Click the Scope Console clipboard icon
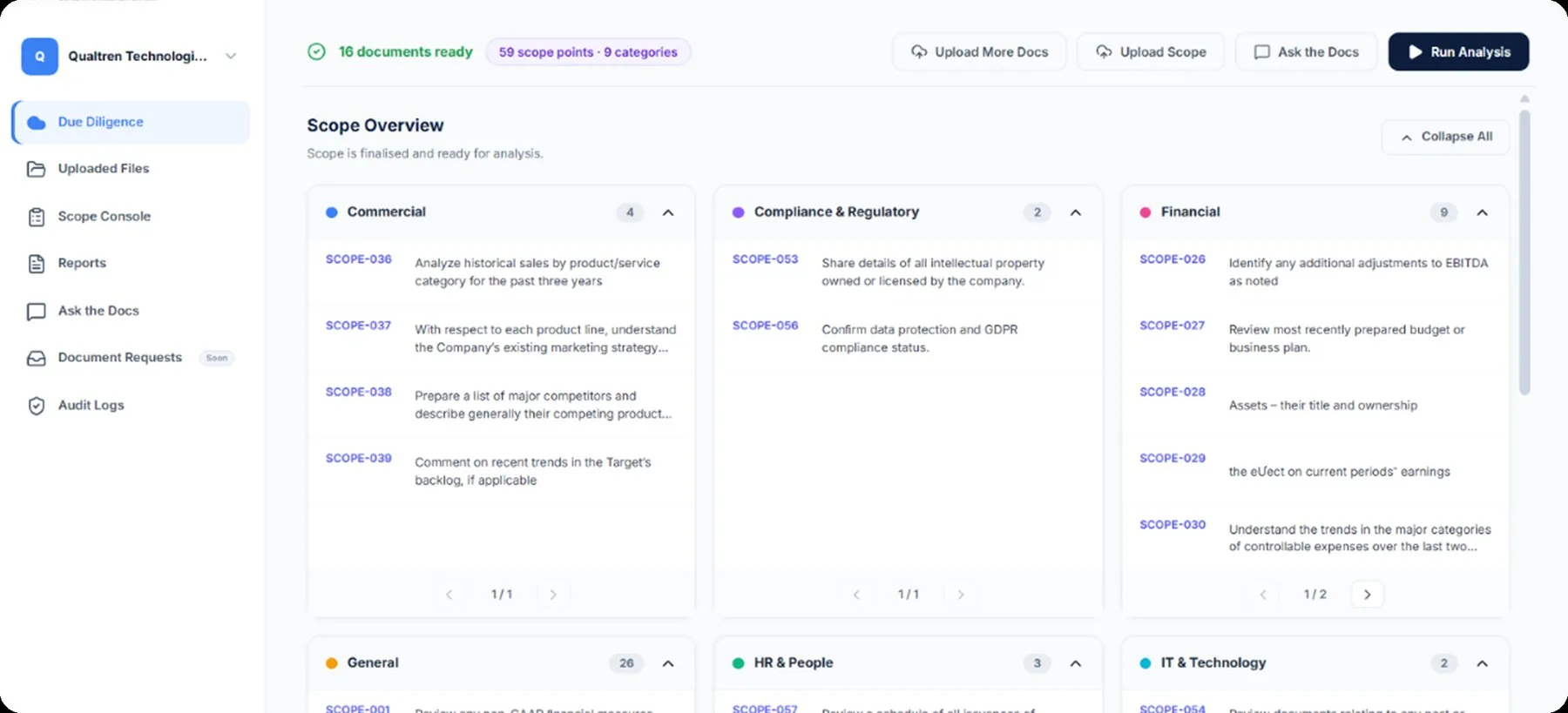The image size is (1568, 713). [x=36, y=217]
